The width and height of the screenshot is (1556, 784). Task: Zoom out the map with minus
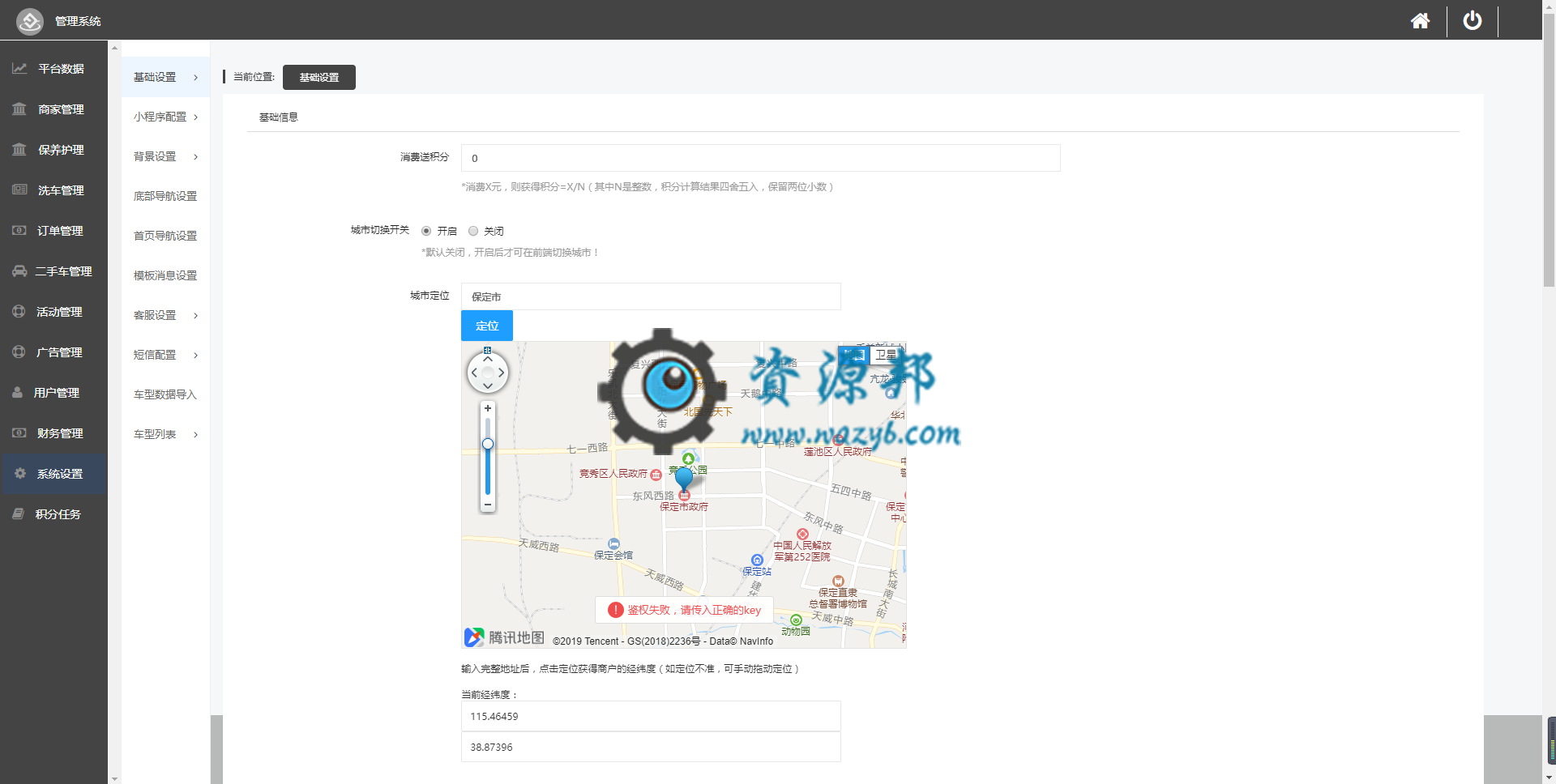(488, 505)
